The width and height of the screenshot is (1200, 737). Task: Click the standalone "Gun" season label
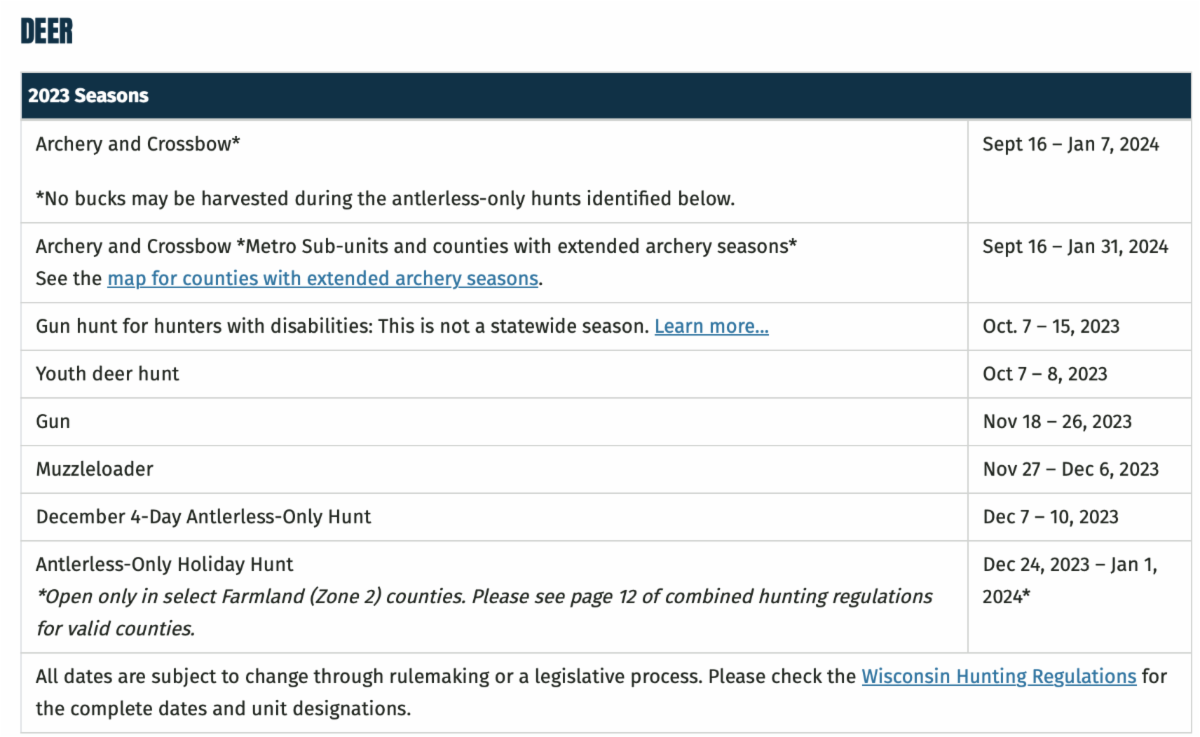(53, 422)
